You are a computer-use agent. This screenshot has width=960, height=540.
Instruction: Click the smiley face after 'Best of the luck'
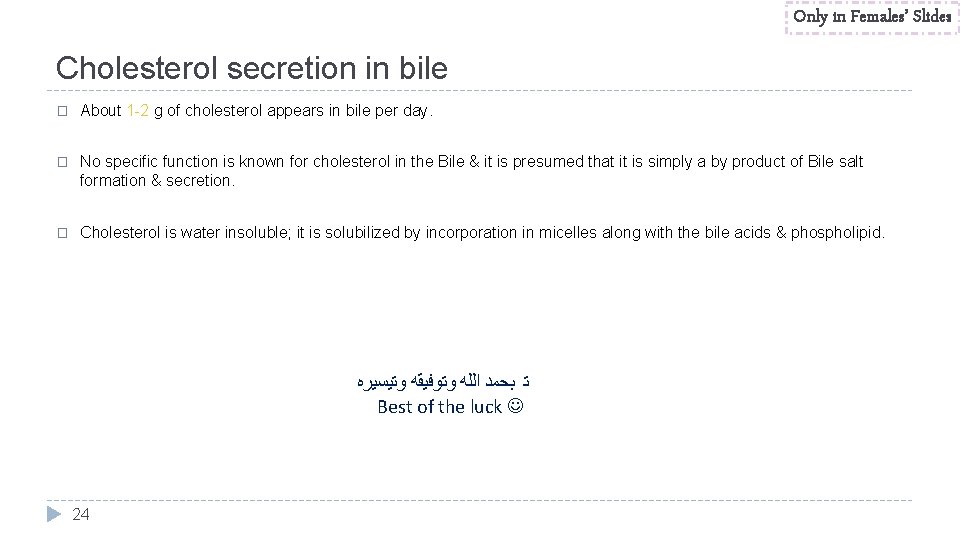point(516,405)
